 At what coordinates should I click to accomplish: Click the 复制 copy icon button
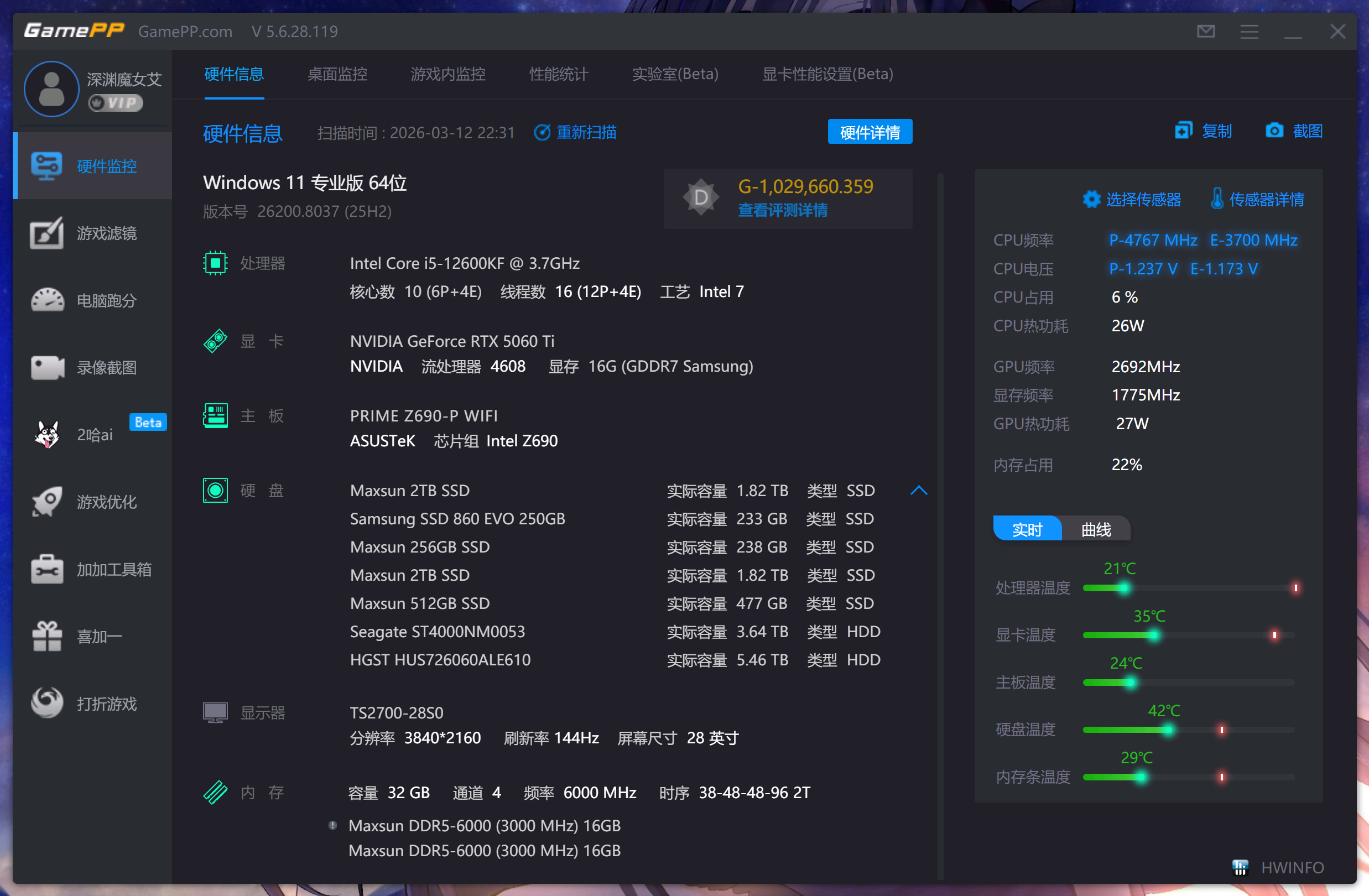[x=1183, y=131]
